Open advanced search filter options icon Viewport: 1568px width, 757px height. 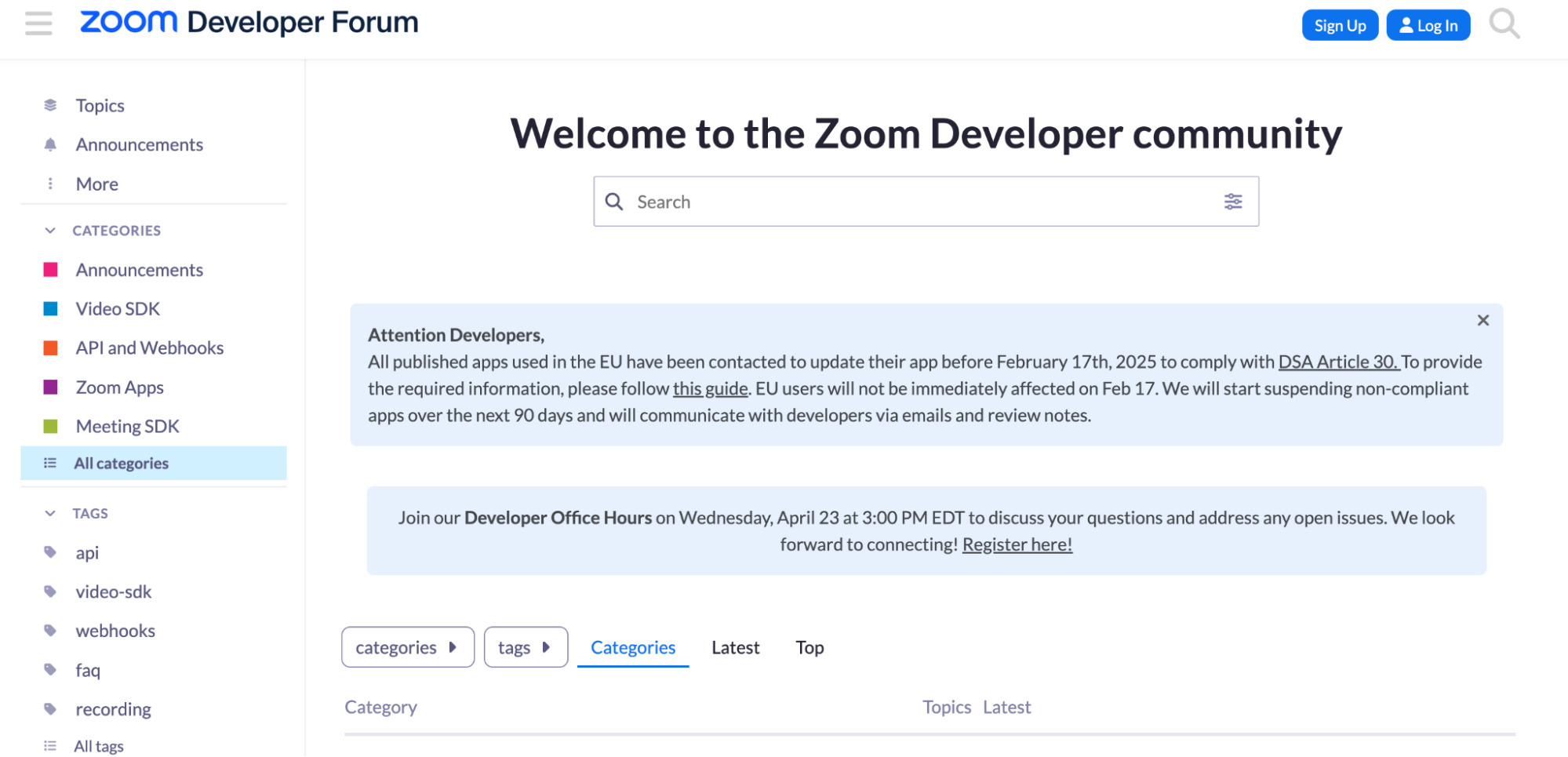pyautogui.click(x=1233, y=202)
